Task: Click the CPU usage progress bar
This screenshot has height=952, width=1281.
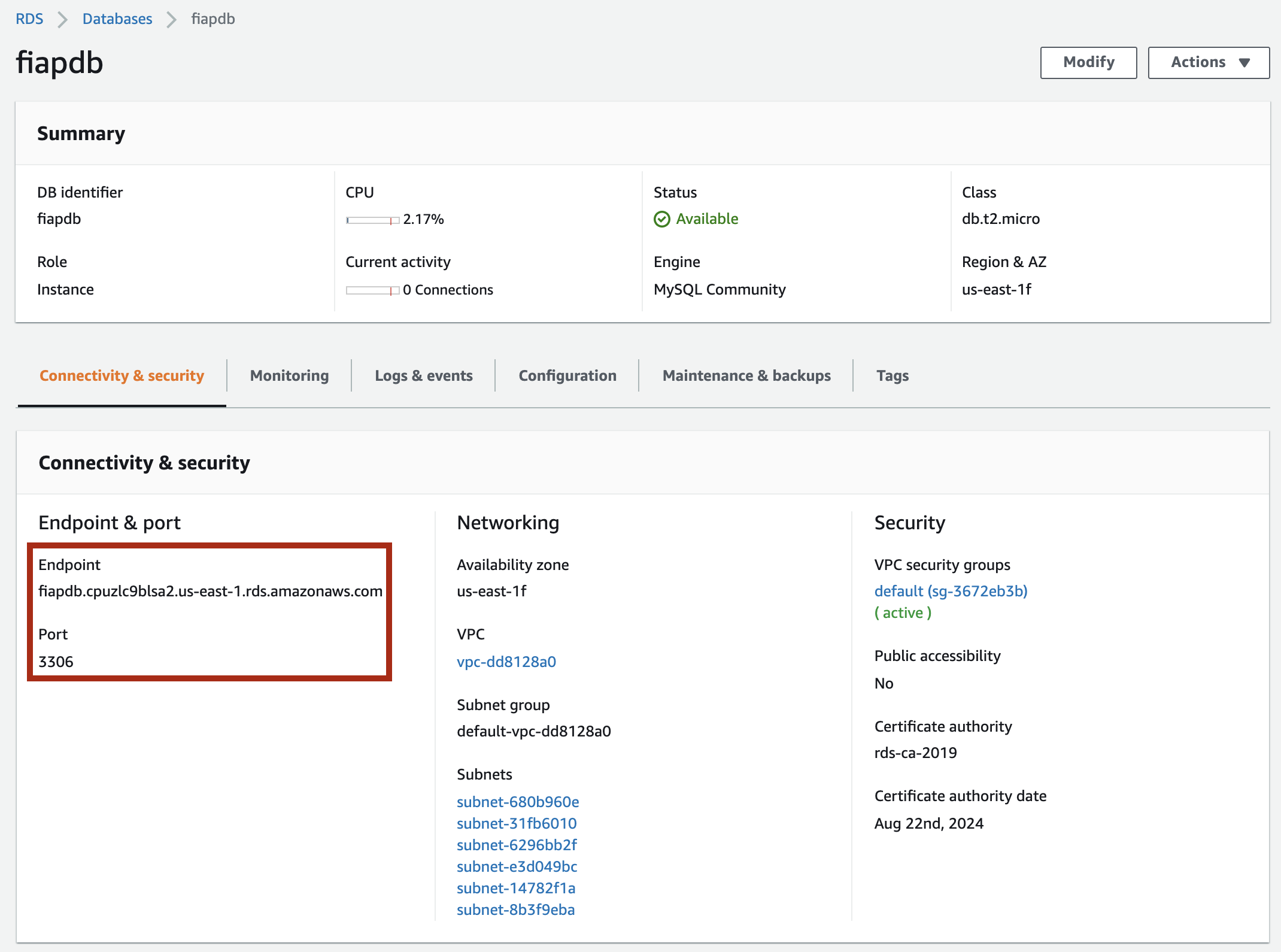Action: pos(372,220)
